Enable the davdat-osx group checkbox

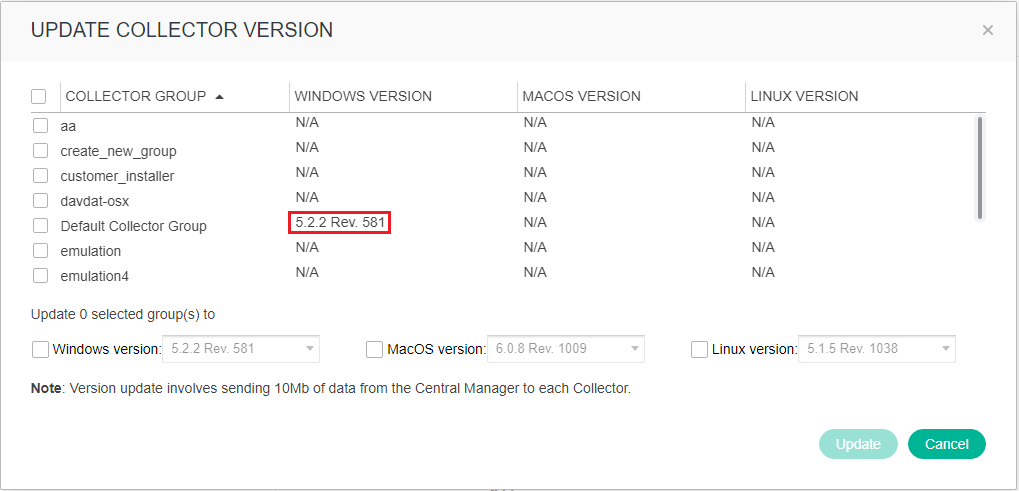coord(41,201)
